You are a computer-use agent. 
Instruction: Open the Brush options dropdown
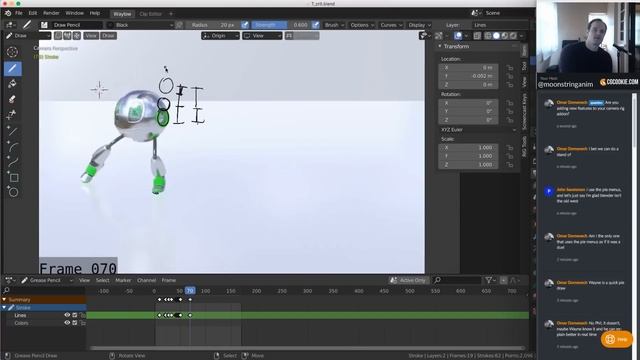[x=334, y=25]
